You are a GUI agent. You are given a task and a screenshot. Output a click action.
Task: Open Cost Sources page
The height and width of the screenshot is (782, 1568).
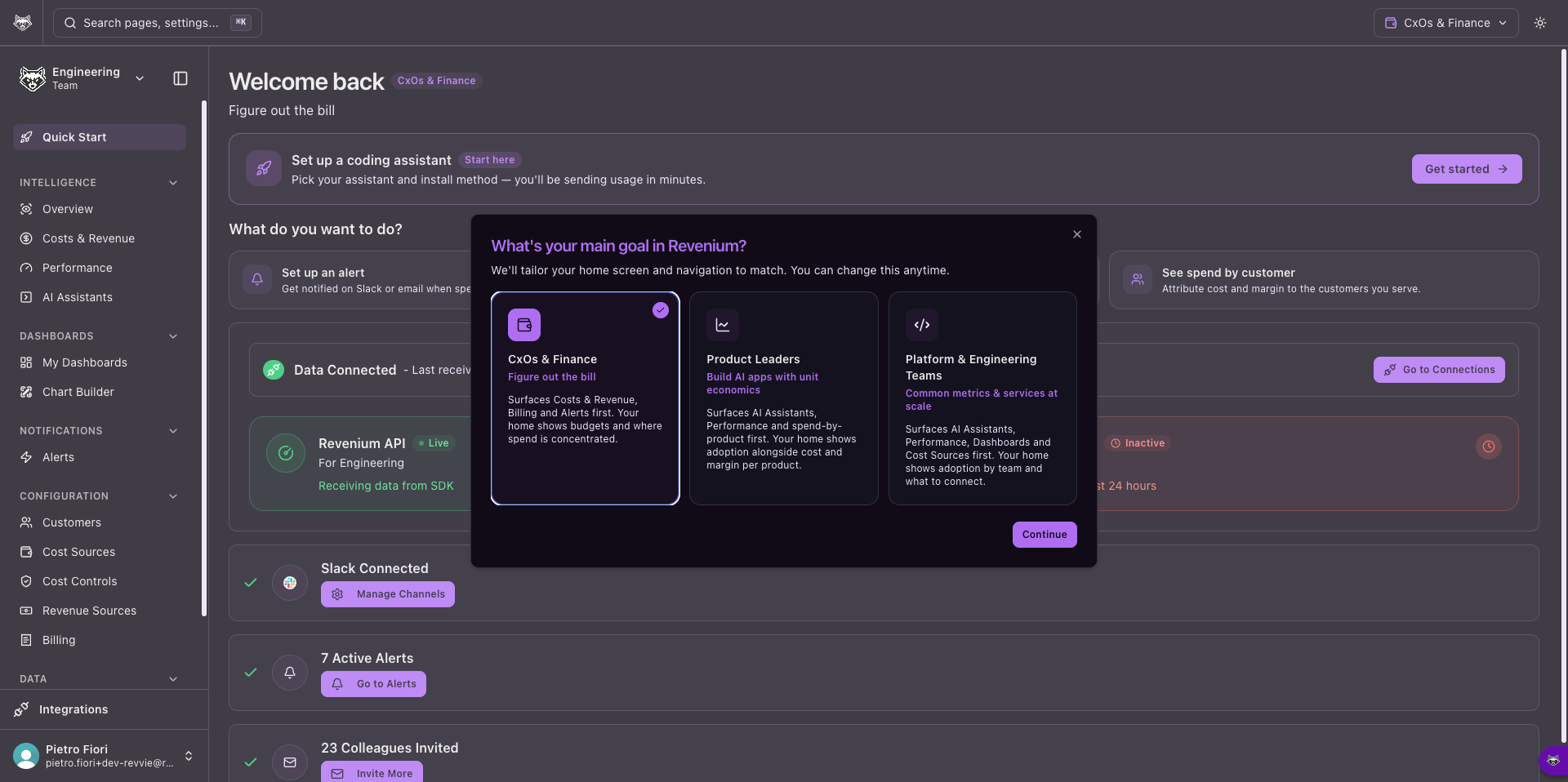[100, 552]
